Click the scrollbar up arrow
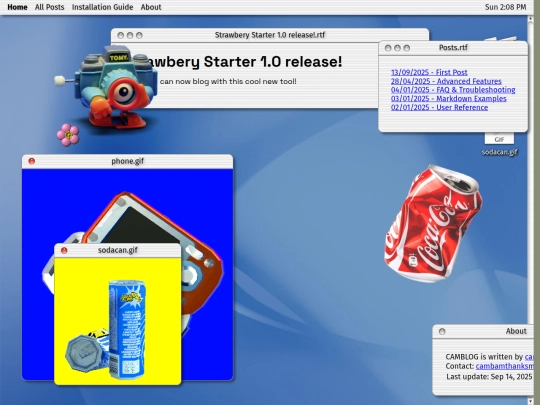Screen dimensions: 540x405 [x=530, y=20]
